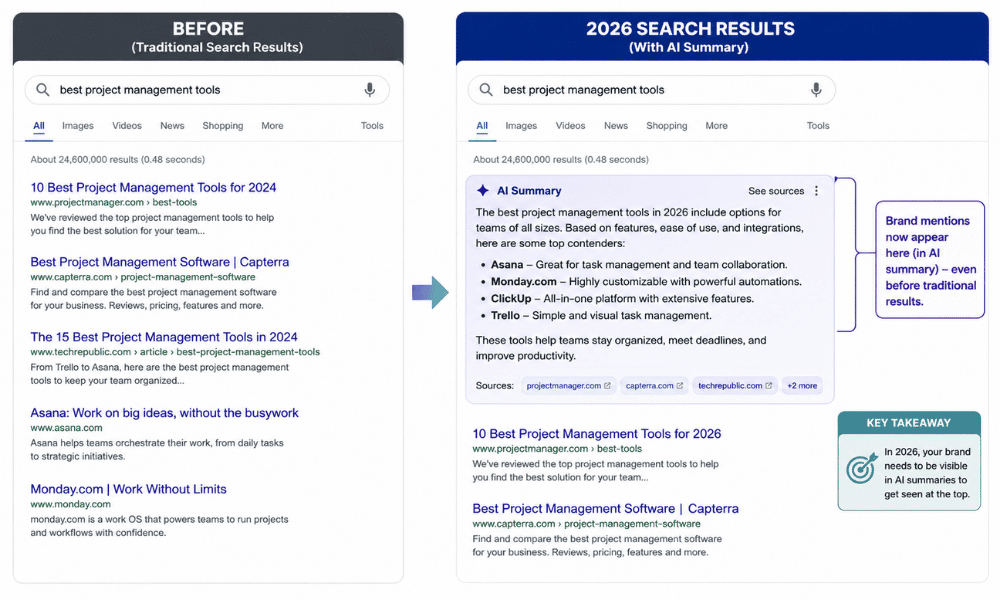Image resolution: width=1000 pixels, height=600 pixels.
Task: Click techrepublic.com source chip
Action: 735,386
